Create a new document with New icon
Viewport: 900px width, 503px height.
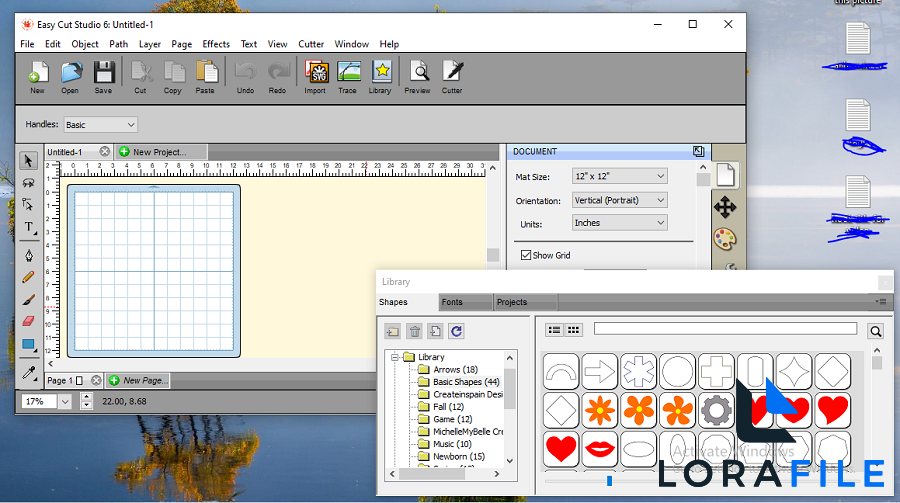click(37, 78)
